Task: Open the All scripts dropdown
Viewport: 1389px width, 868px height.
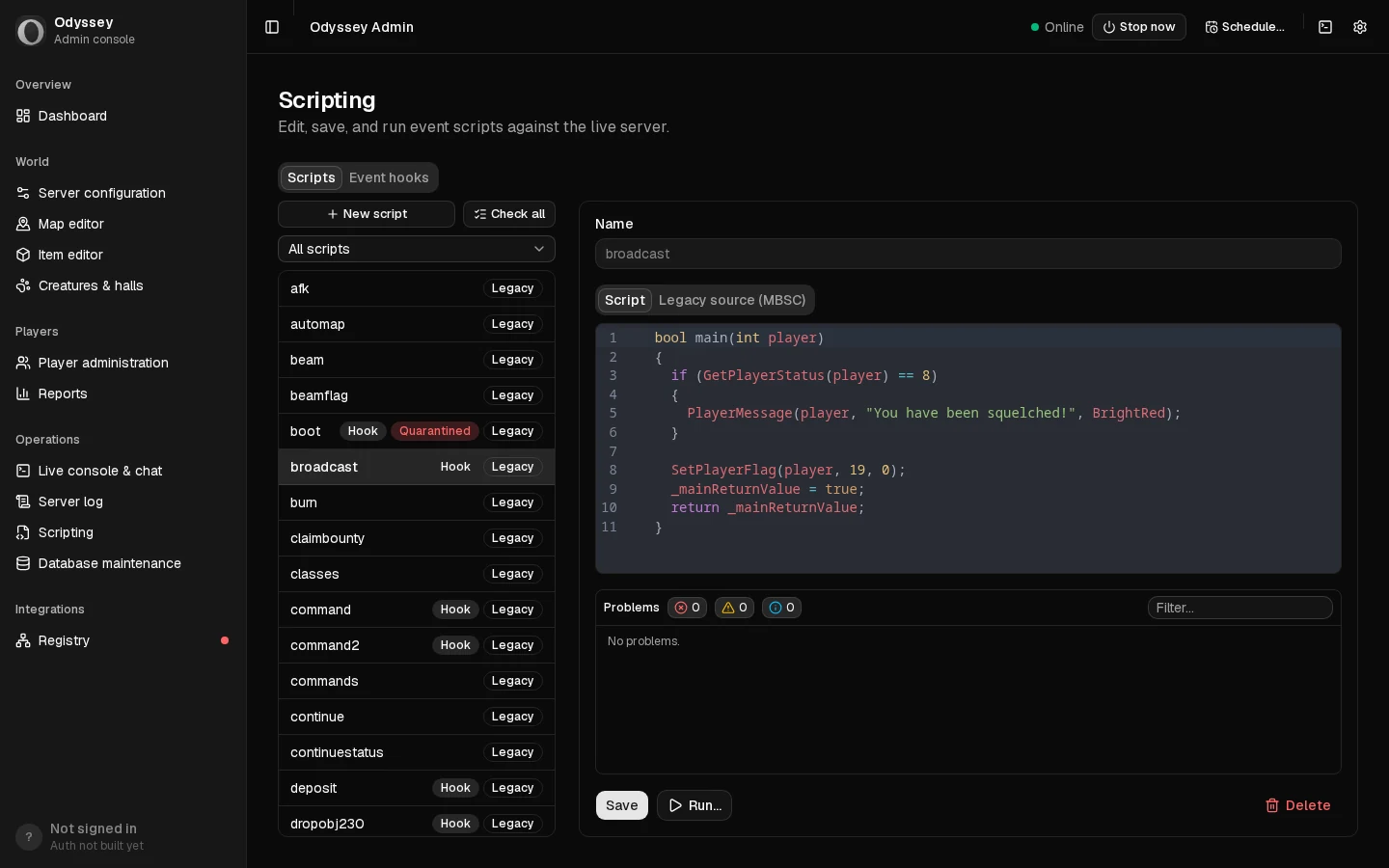Action: (x=417, y=249)
